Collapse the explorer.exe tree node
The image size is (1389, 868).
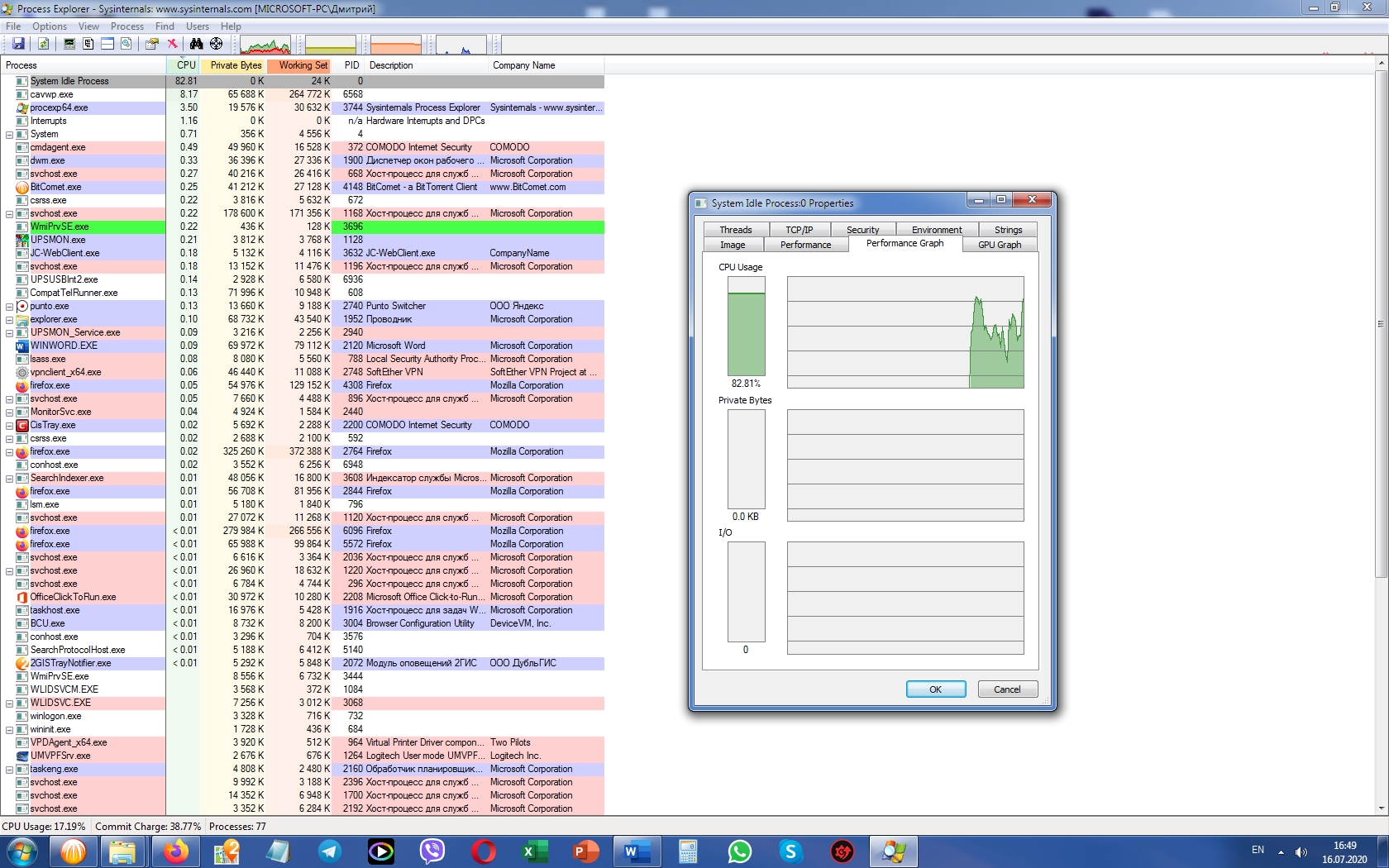pos(9,320)
